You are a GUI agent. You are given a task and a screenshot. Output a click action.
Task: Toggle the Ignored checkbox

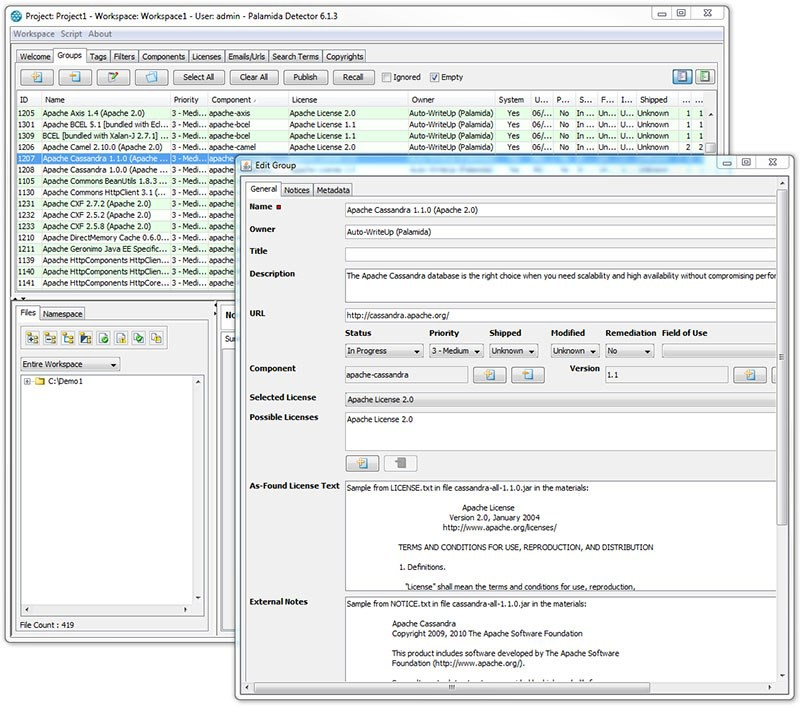388,77
